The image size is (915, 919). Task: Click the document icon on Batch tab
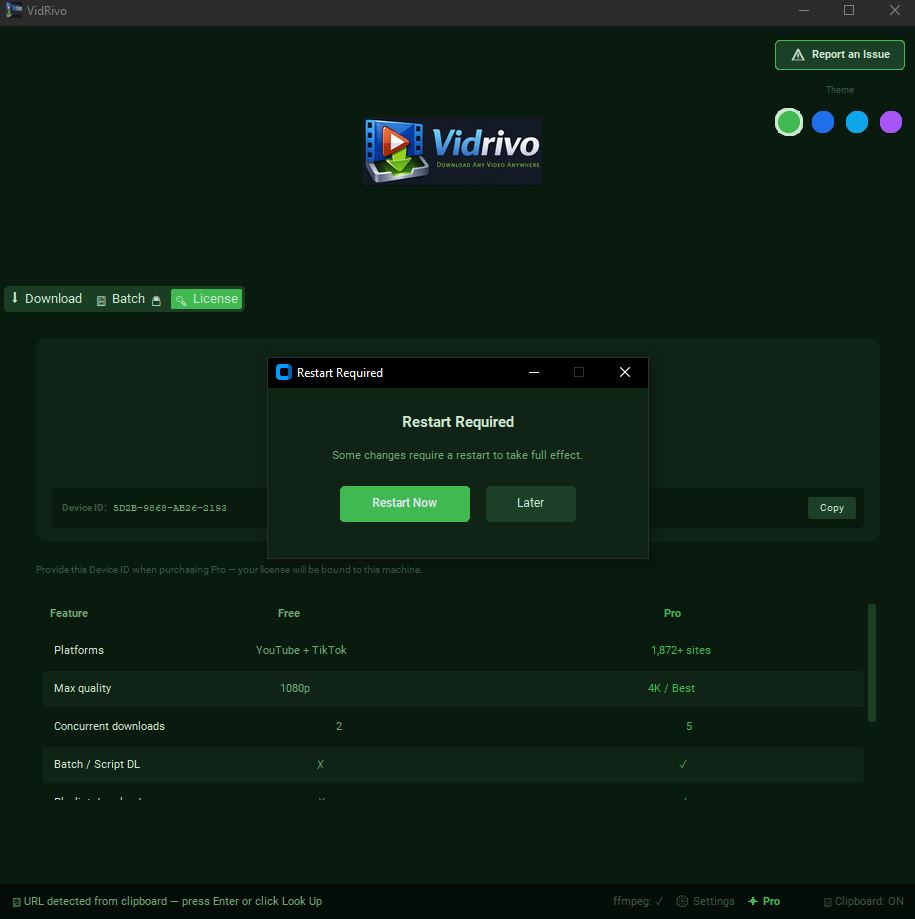tap(101, 301)
